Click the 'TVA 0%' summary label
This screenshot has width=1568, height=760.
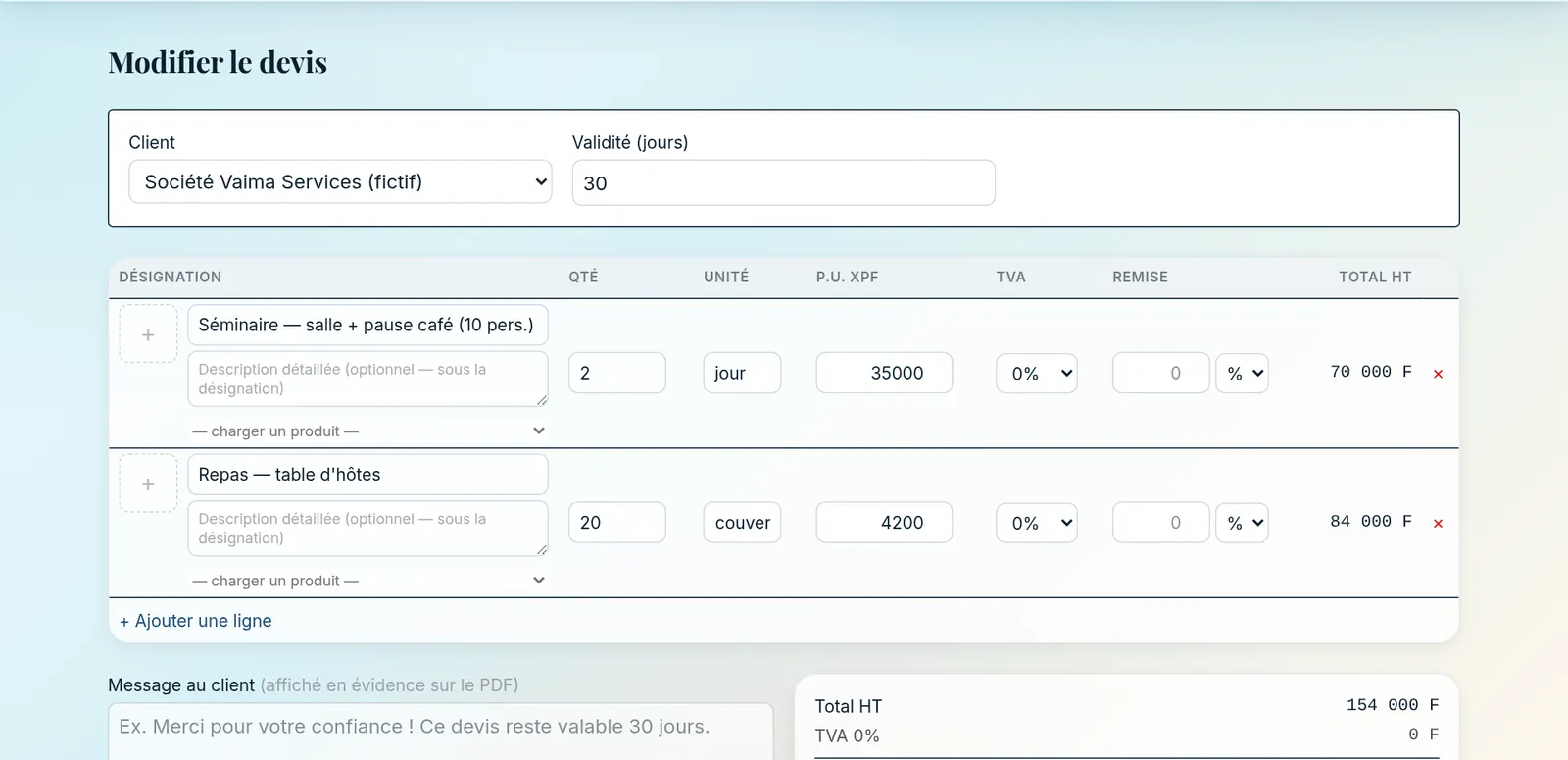848,735
